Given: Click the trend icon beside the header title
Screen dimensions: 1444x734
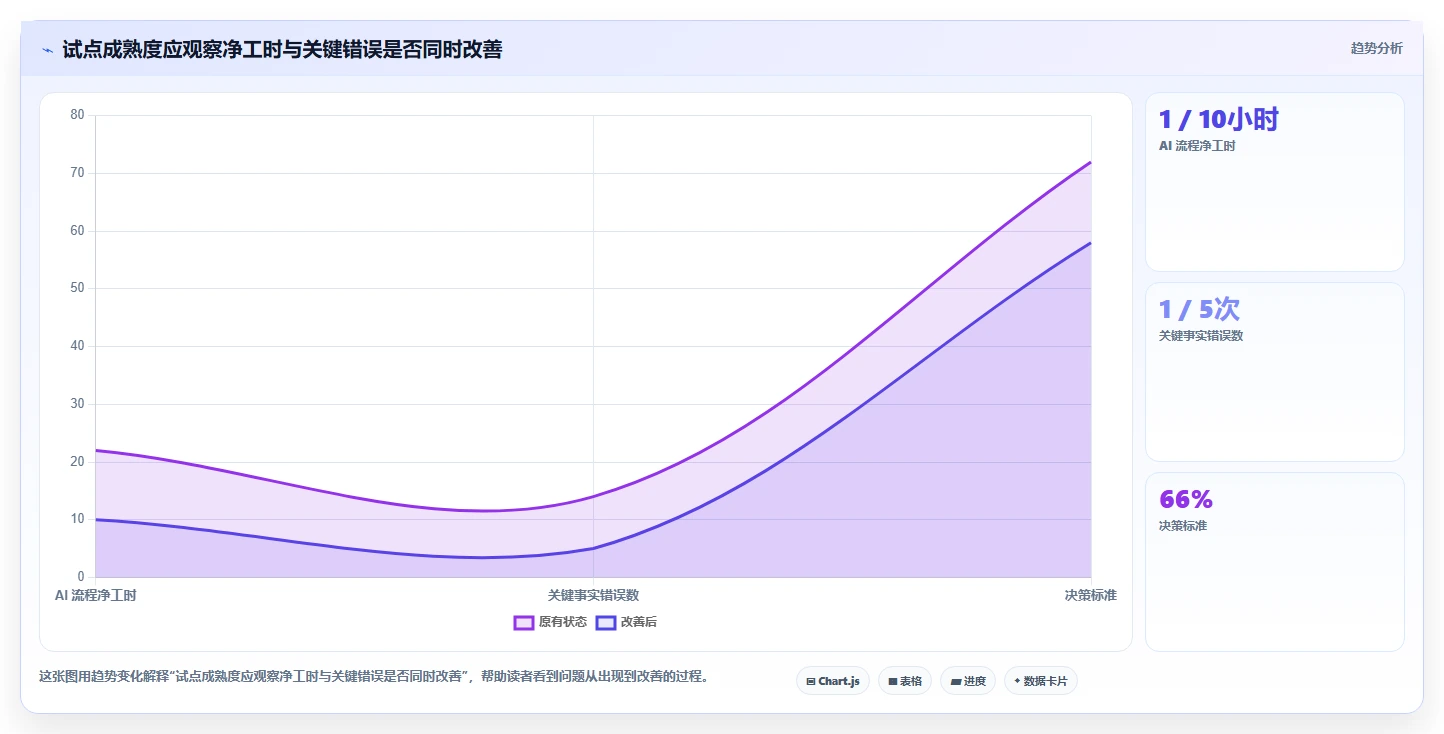Looking at the screenshot, I should [47, 50].
